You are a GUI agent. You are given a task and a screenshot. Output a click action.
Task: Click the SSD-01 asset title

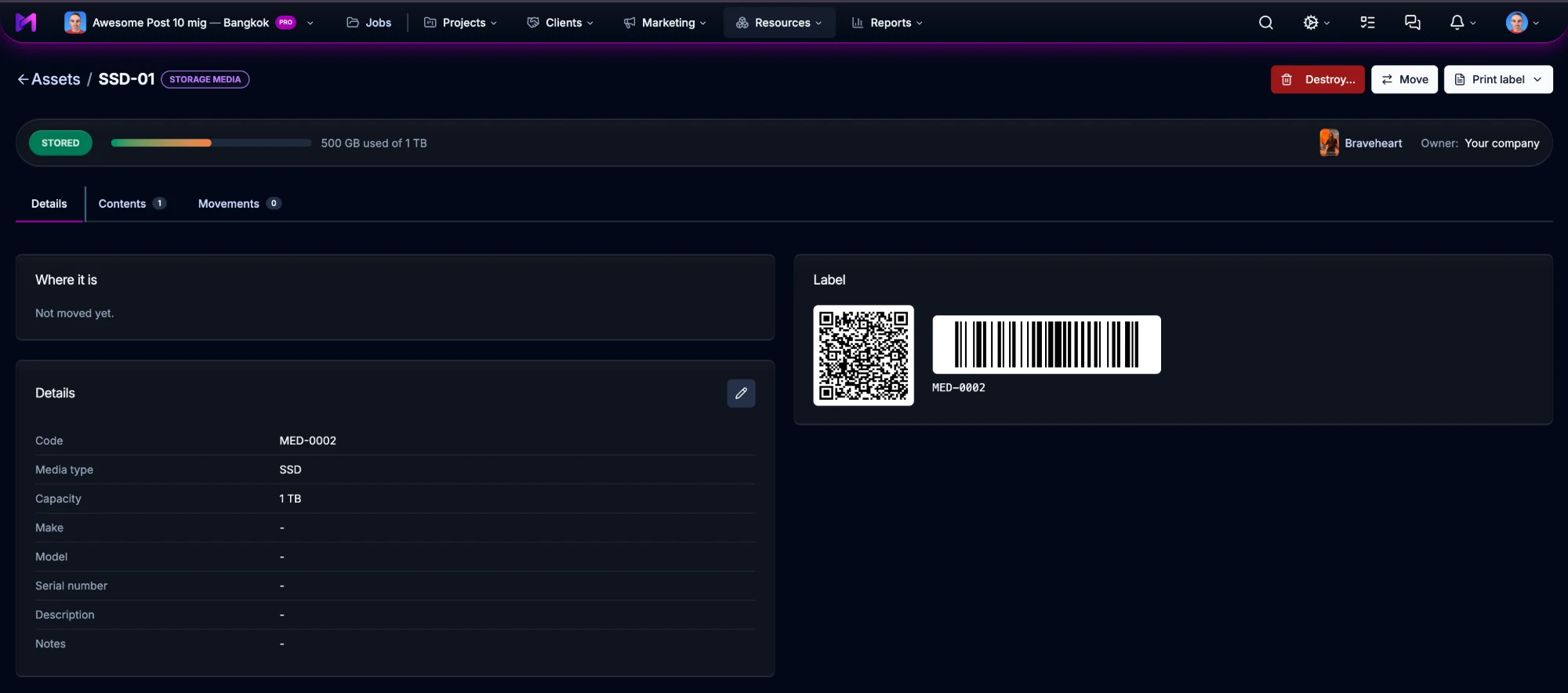tap(126, 79)
